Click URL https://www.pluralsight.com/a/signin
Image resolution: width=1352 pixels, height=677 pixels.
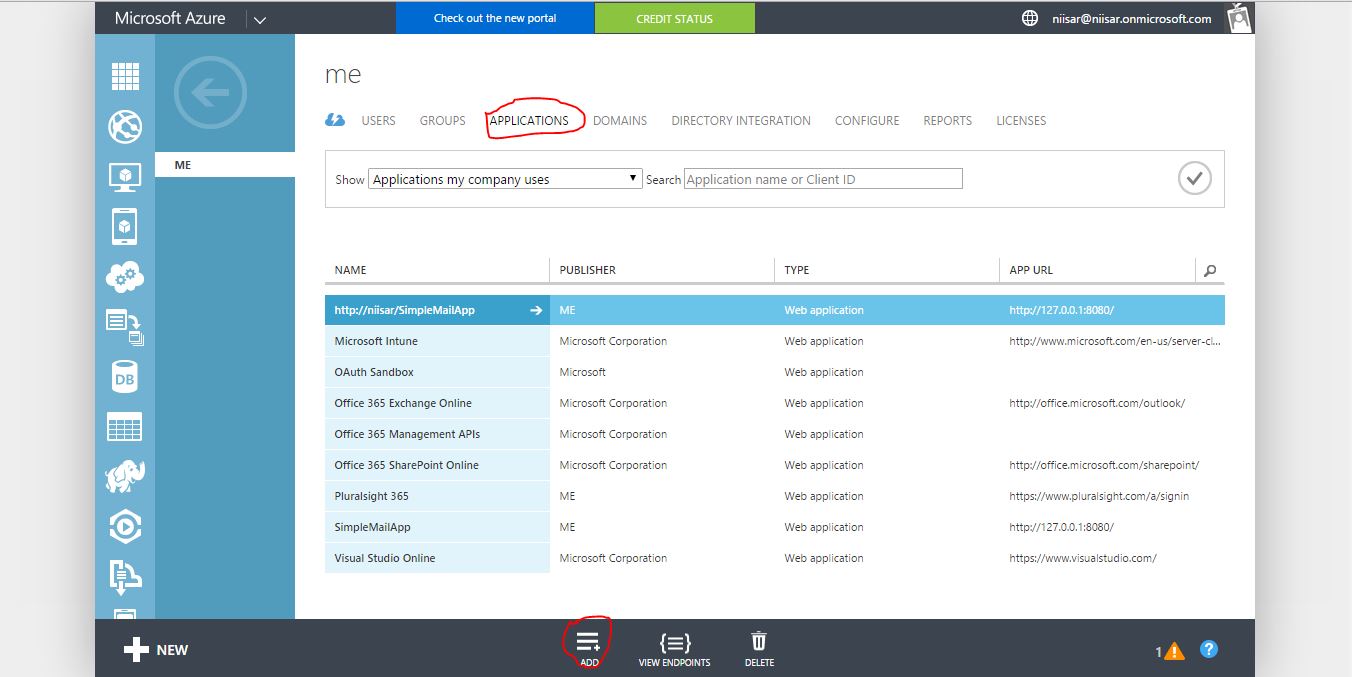pos(1099,496)
